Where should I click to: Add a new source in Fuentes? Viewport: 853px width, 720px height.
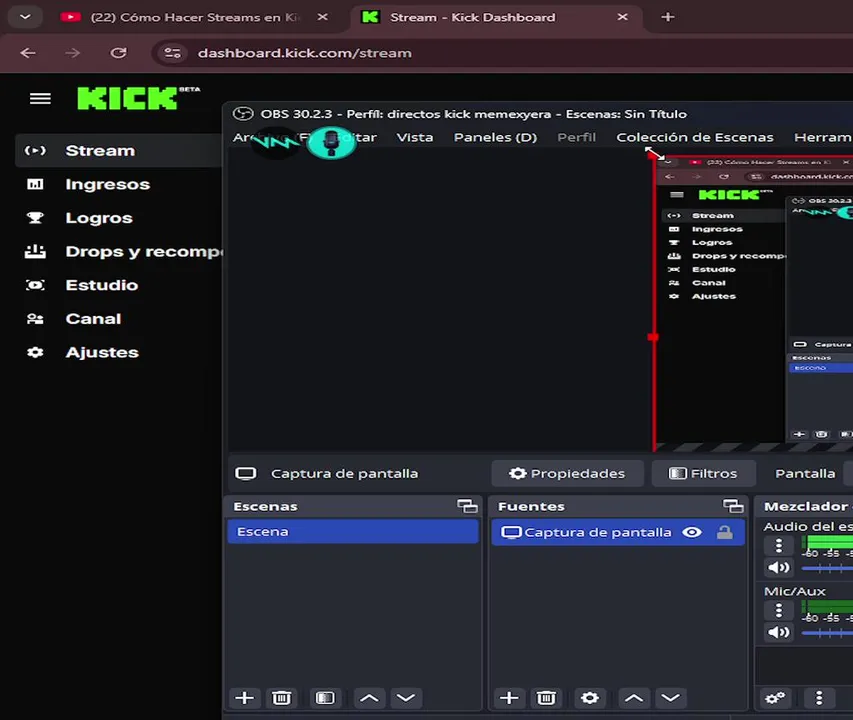click(x=509, y=698)
